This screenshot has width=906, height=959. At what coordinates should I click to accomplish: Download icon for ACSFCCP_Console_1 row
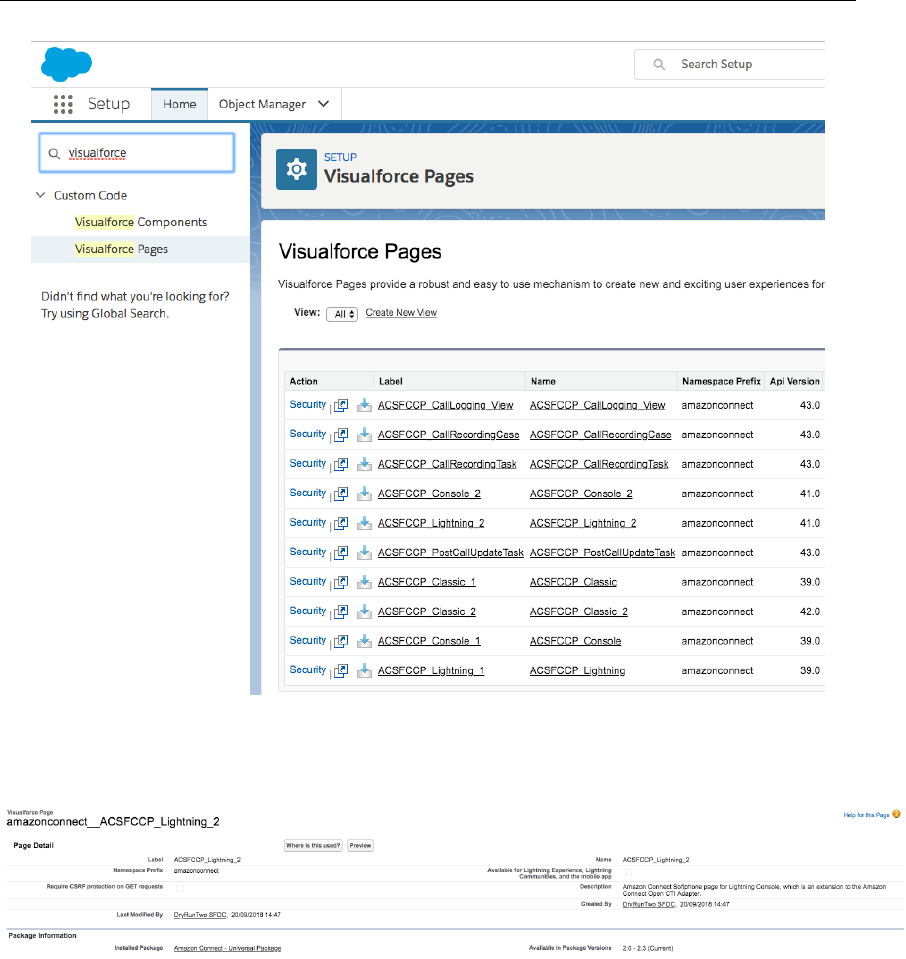(x=364, y=640)
